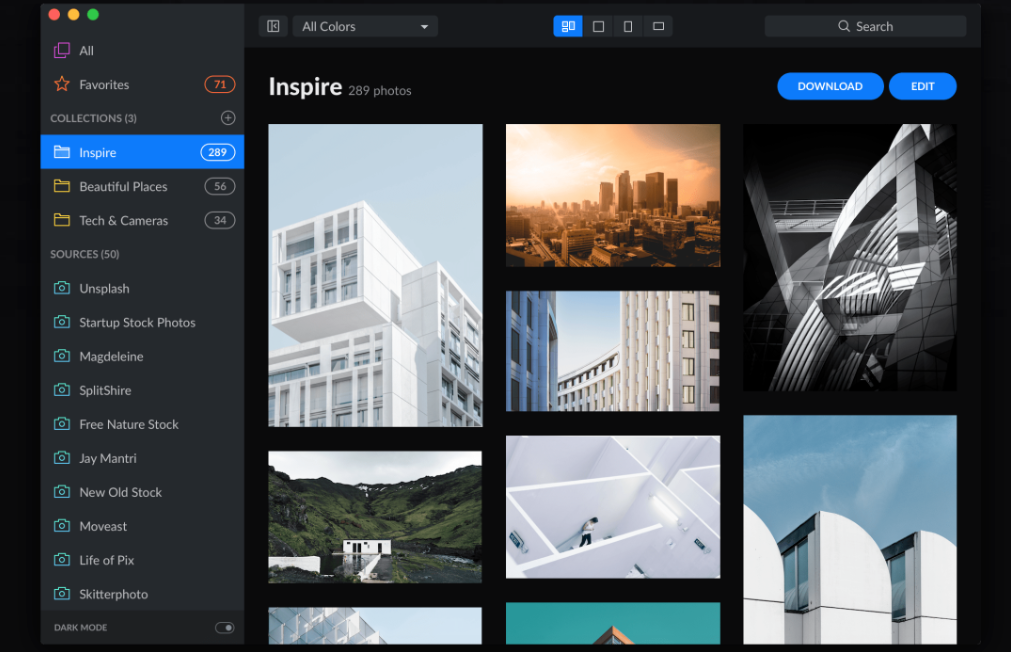Click the 71 Favorites count badge

pyautogui.click(x=220, y=84)
